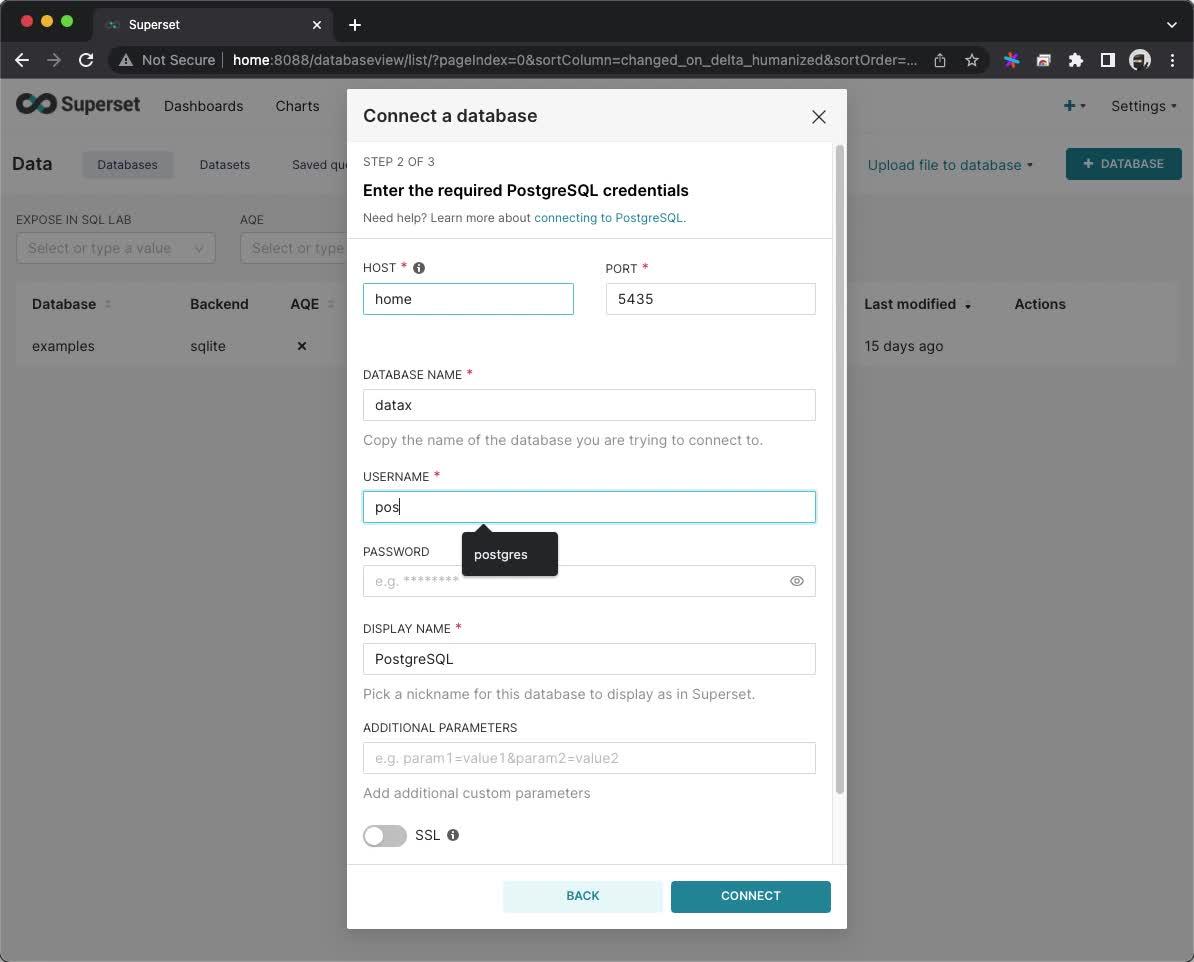Click the share icon in the address bar
Screen dimensions: 1194x962
coord(940,60)
